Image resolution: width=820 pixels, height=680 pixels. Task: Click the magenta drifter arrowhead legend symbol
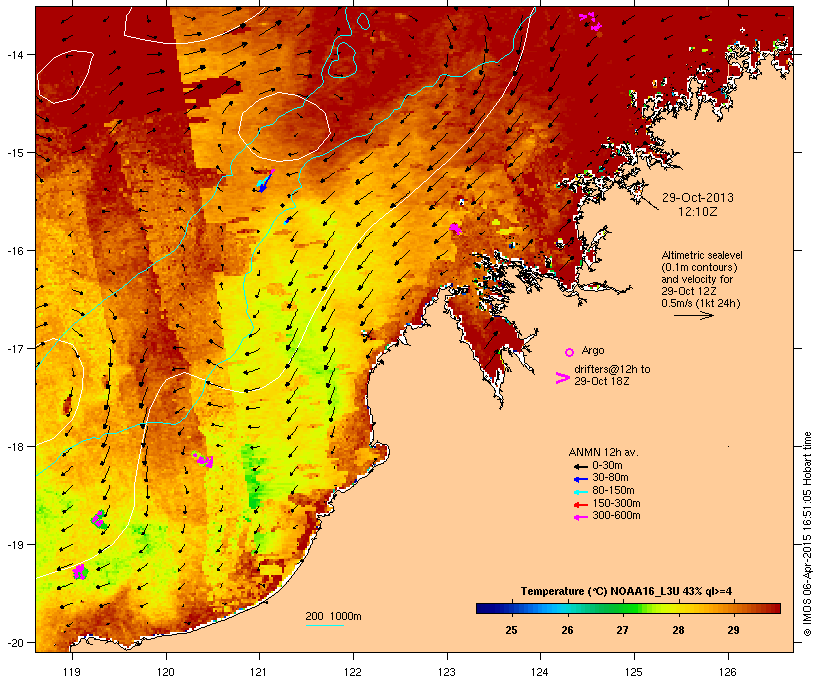coord(562,378)
